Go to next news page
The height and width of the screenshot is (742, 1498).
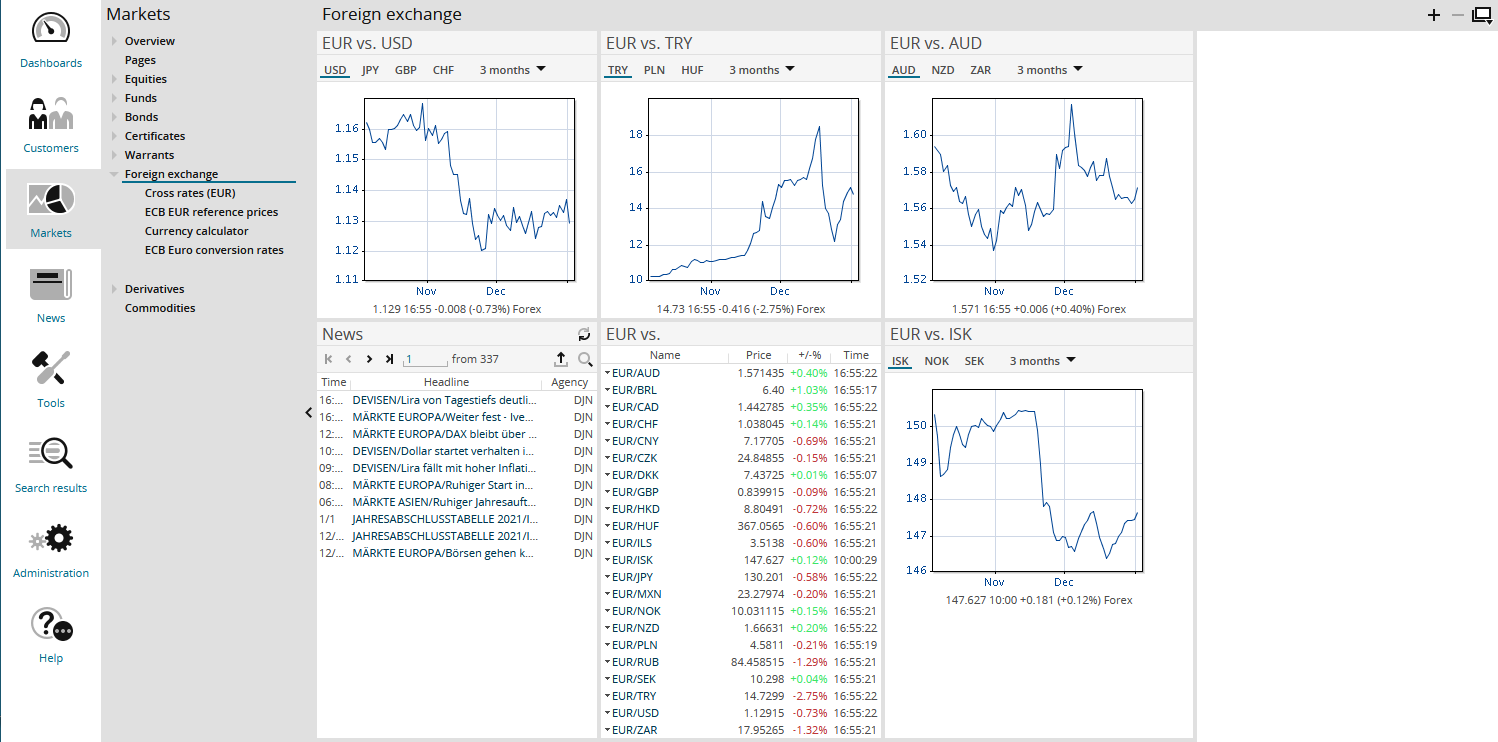point(369,359)
